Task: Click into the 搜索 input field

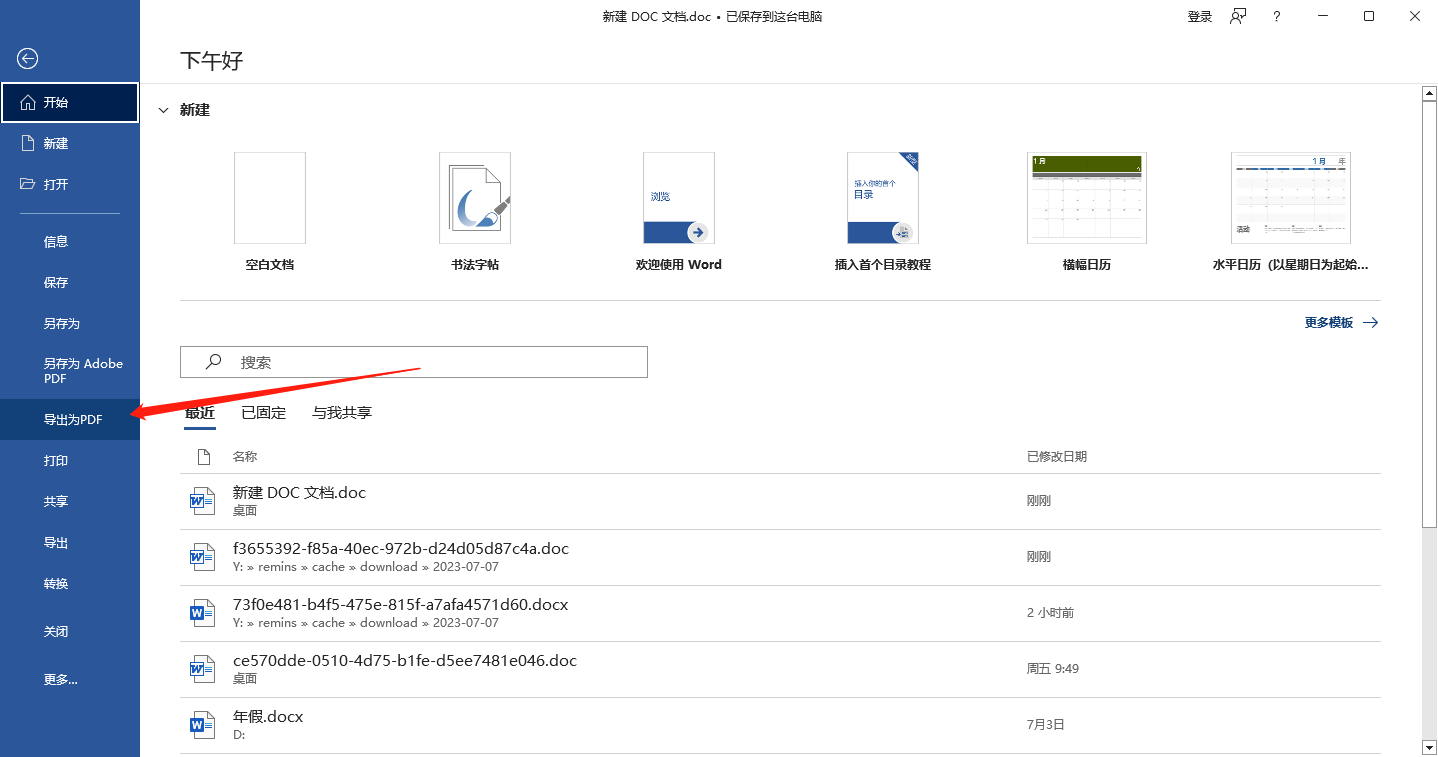Action: click(x=414, y=362)
